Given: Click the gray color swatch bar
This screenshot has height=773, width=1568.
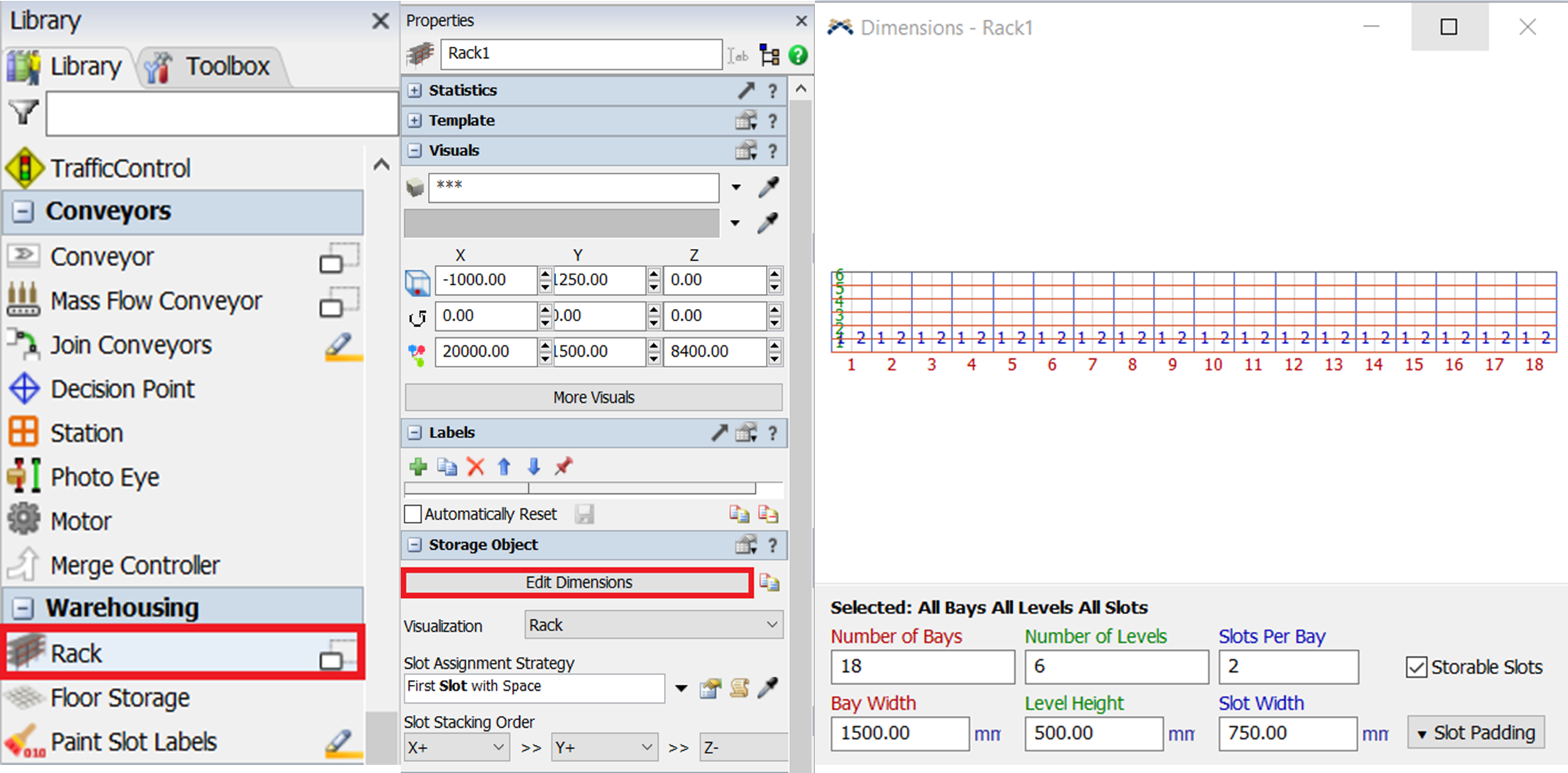Looking at the screenshot, I should click(561, 223).
